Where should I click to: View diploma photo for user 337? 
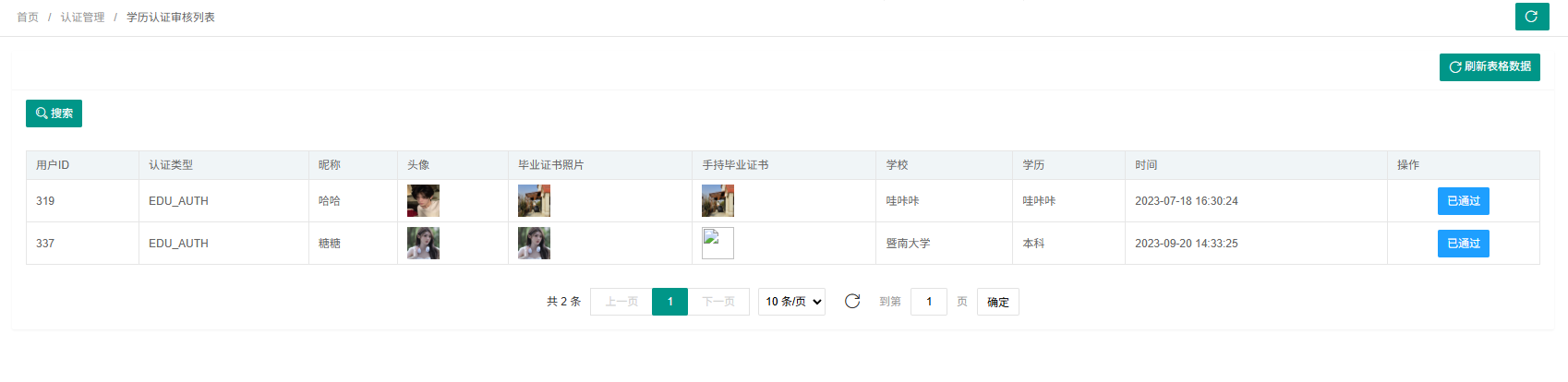(x=534, y=244)
